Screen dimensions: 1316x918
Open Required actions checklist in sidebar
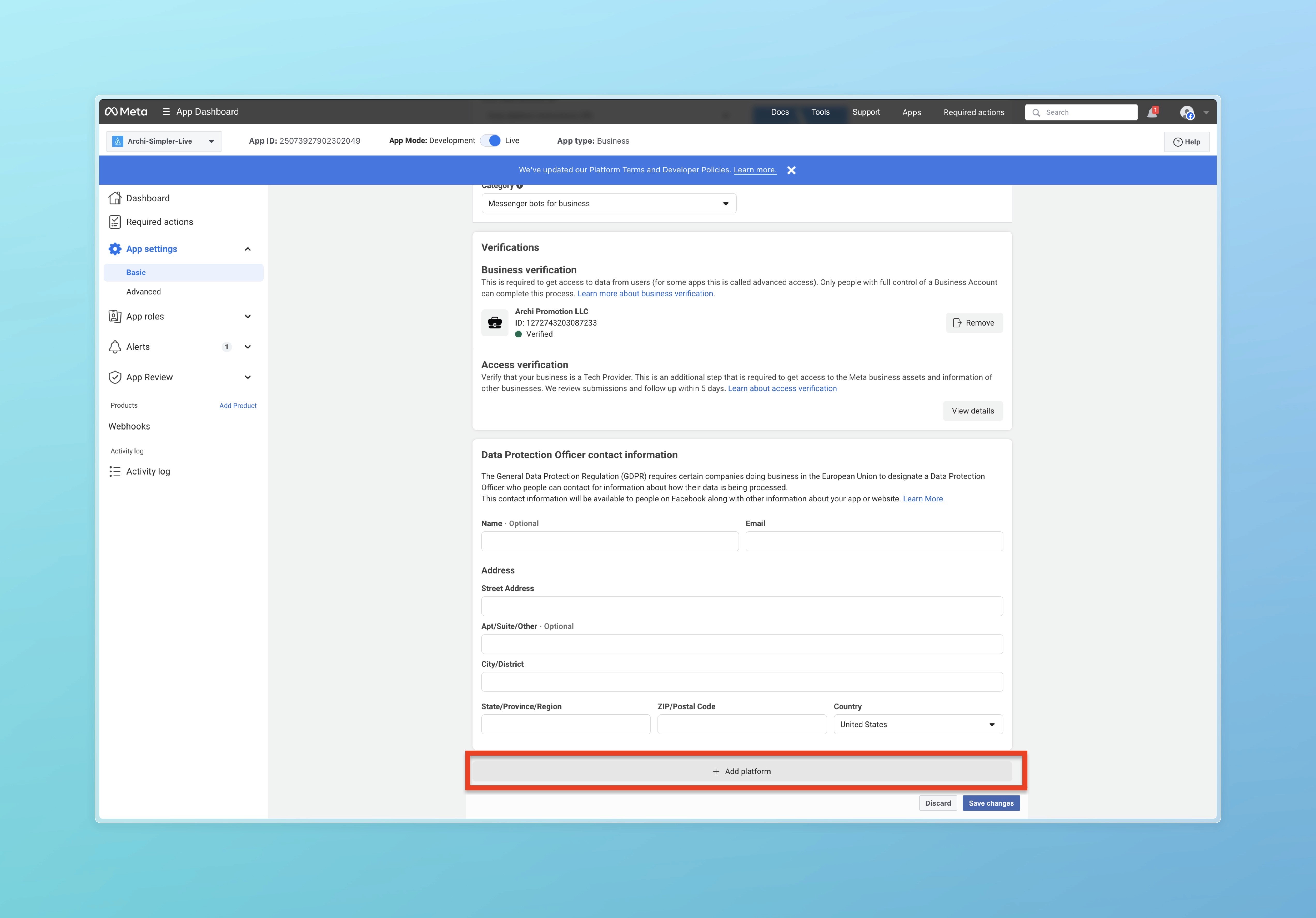pyautogui.click(x=115, y=222)
